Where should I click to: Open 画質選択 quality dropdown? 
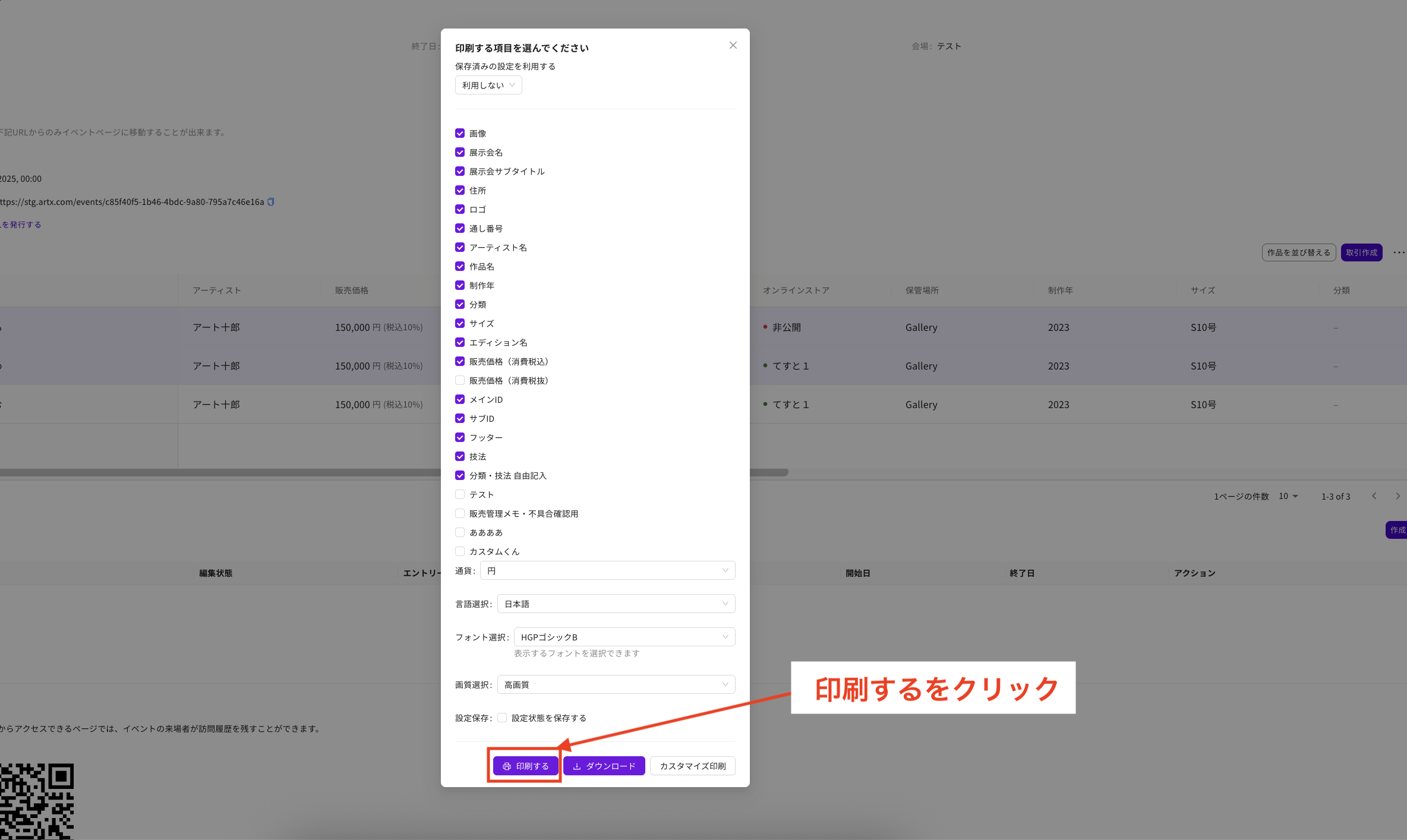pyautogui.click(x=616, y=684)
